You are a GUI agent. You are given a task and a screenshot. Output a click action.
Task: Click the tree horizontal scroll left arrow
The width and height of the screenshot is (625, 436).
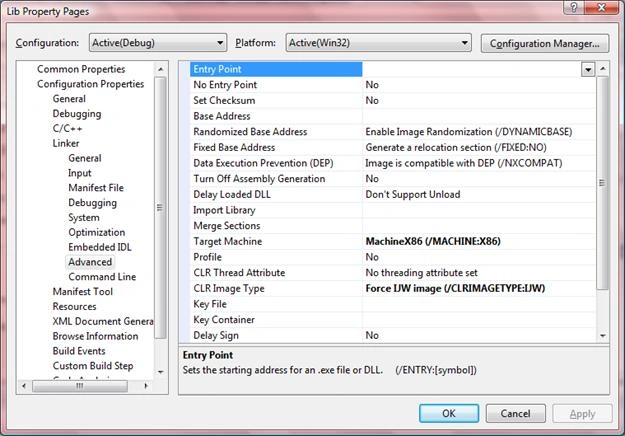coord(24,386)
